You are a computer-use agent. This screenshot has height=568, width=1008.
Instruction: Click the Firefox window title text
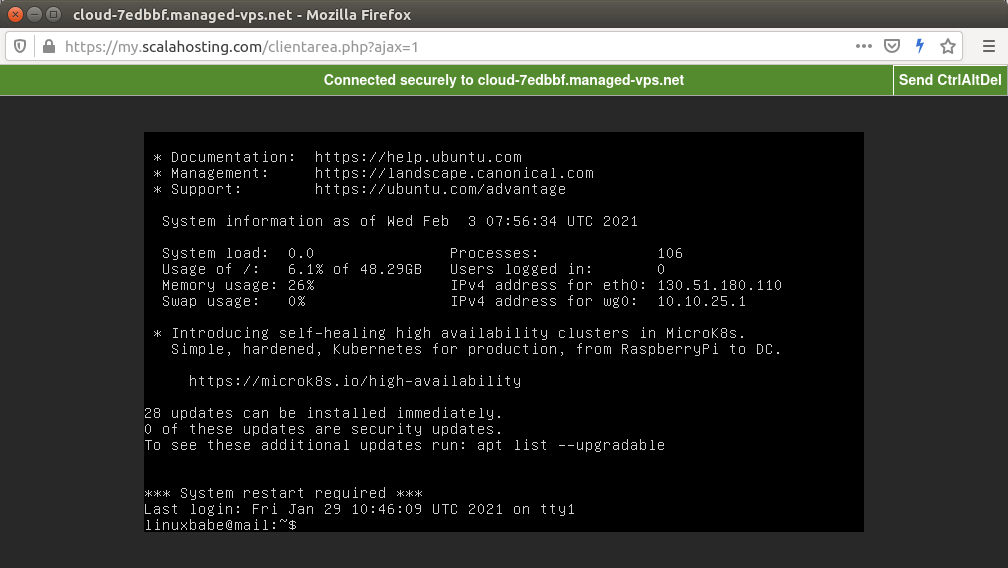point(241,15)
